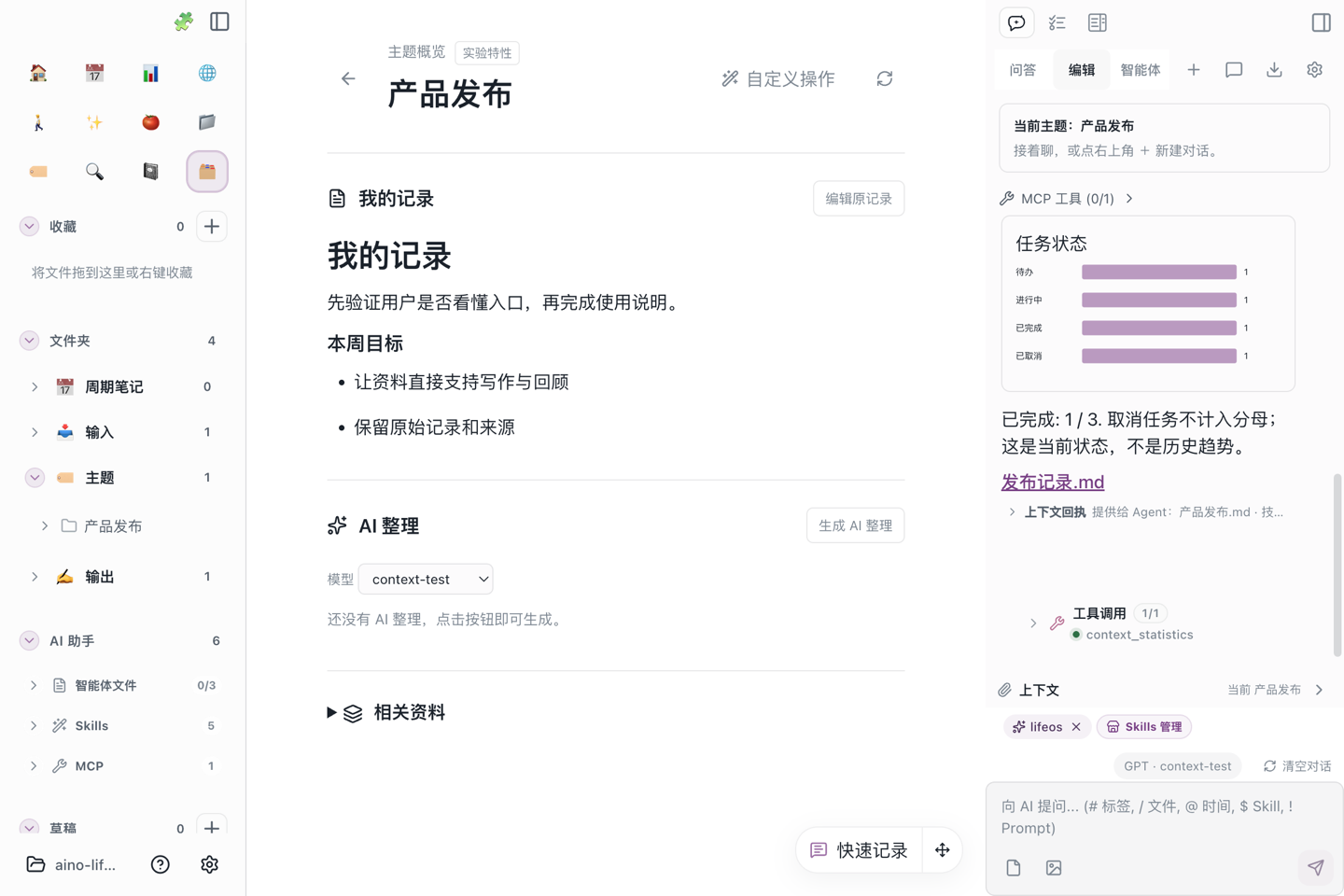Open the help question mark icon
Screen dimensions: 1344x896
pyautogui.click(x=161, y=865)
